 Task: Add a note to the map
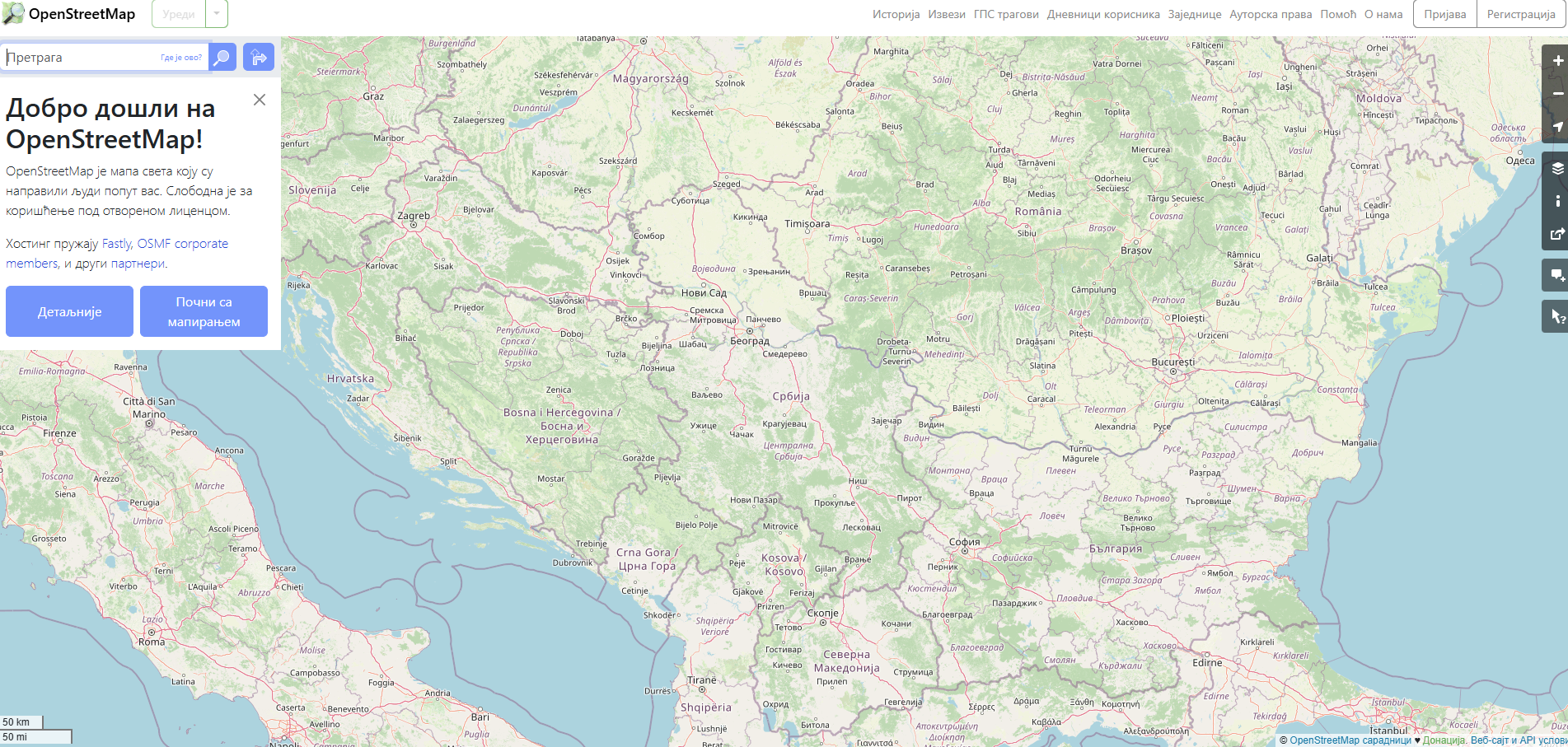click(1556, 275)
